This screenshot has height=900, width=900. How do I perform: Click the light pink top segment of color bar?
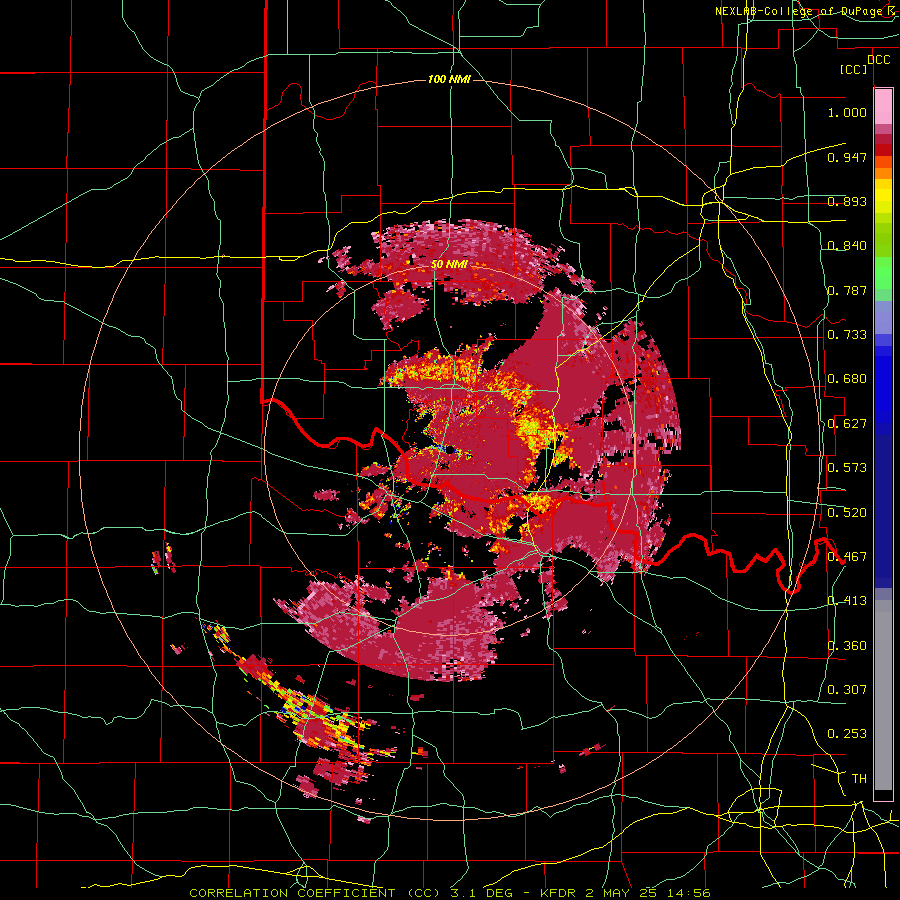(x=883, y=106)
